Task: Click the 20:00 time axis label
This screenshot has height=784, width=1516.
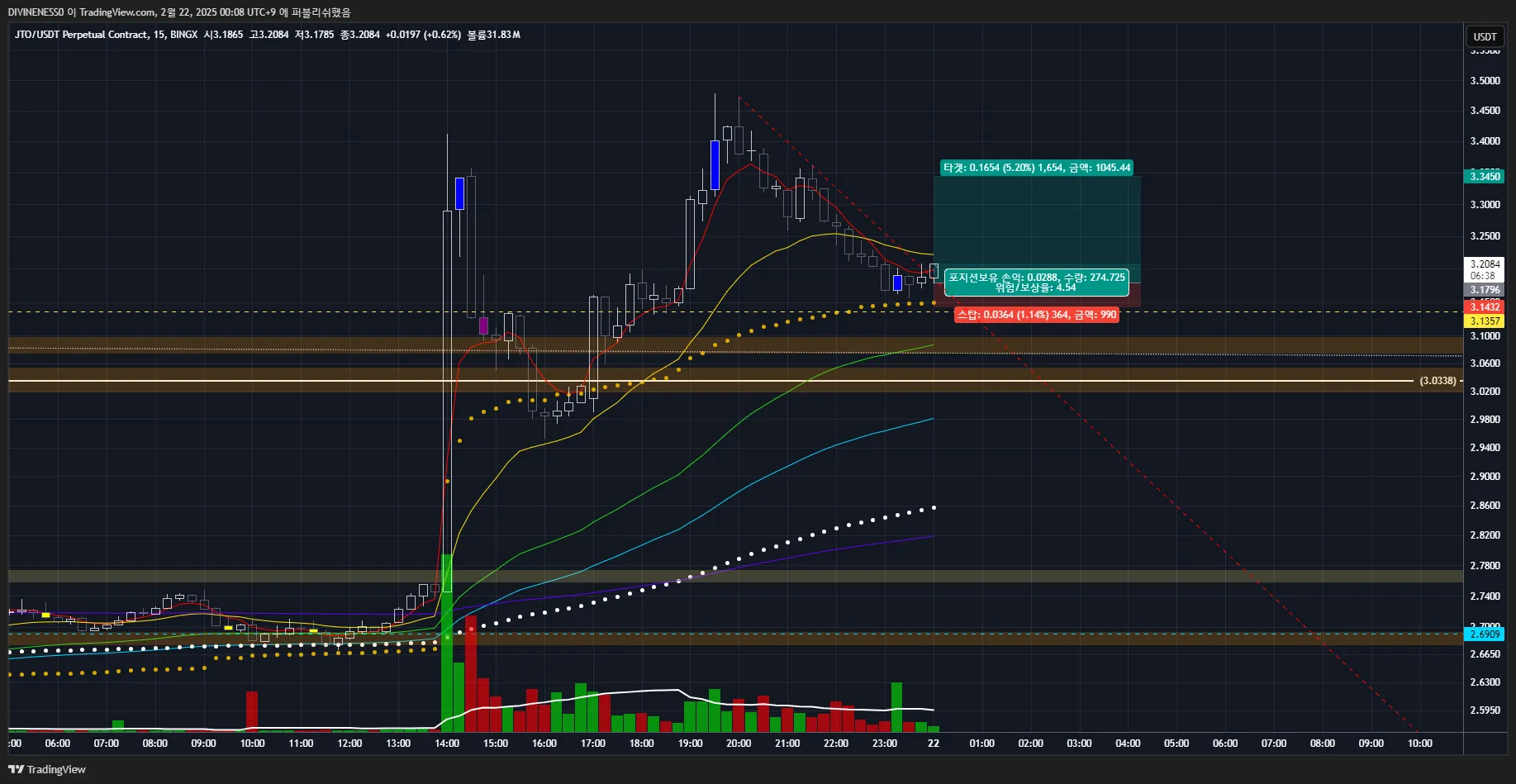Action: [739, 744]
